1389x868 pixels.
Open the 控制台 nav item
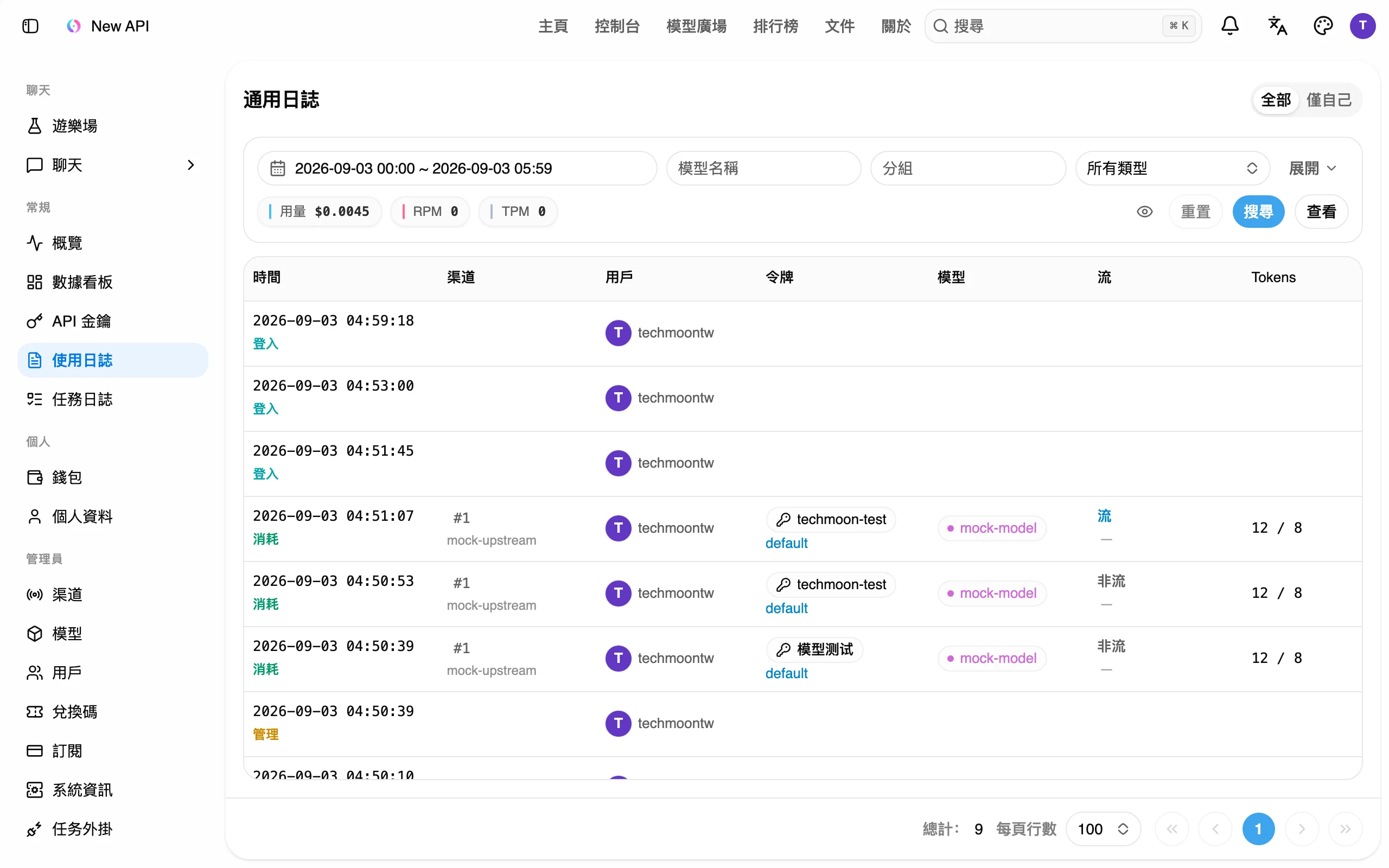[x=617, y=26]
